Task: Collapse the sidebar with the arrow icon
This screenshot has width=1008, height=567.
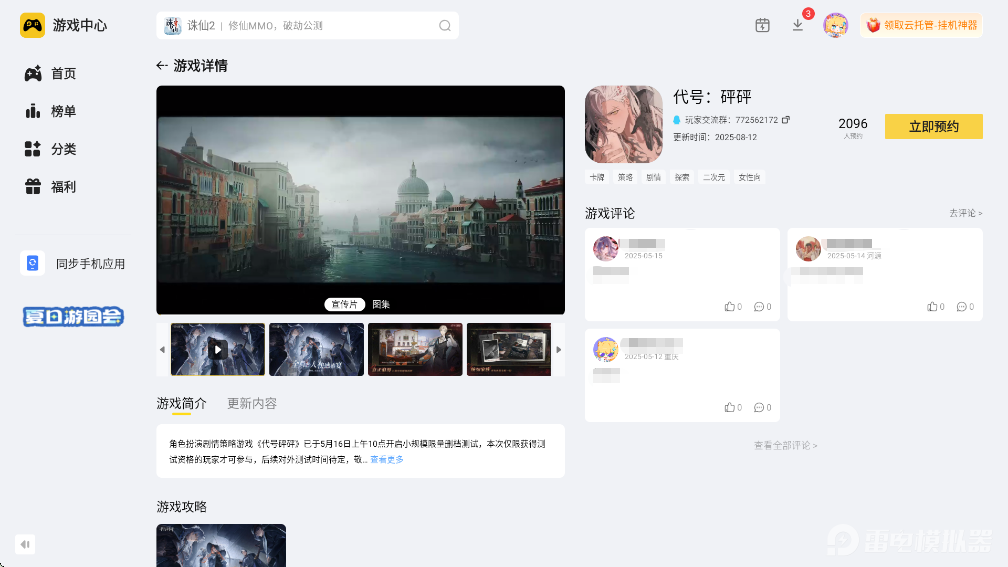Action: click(25, 544)
